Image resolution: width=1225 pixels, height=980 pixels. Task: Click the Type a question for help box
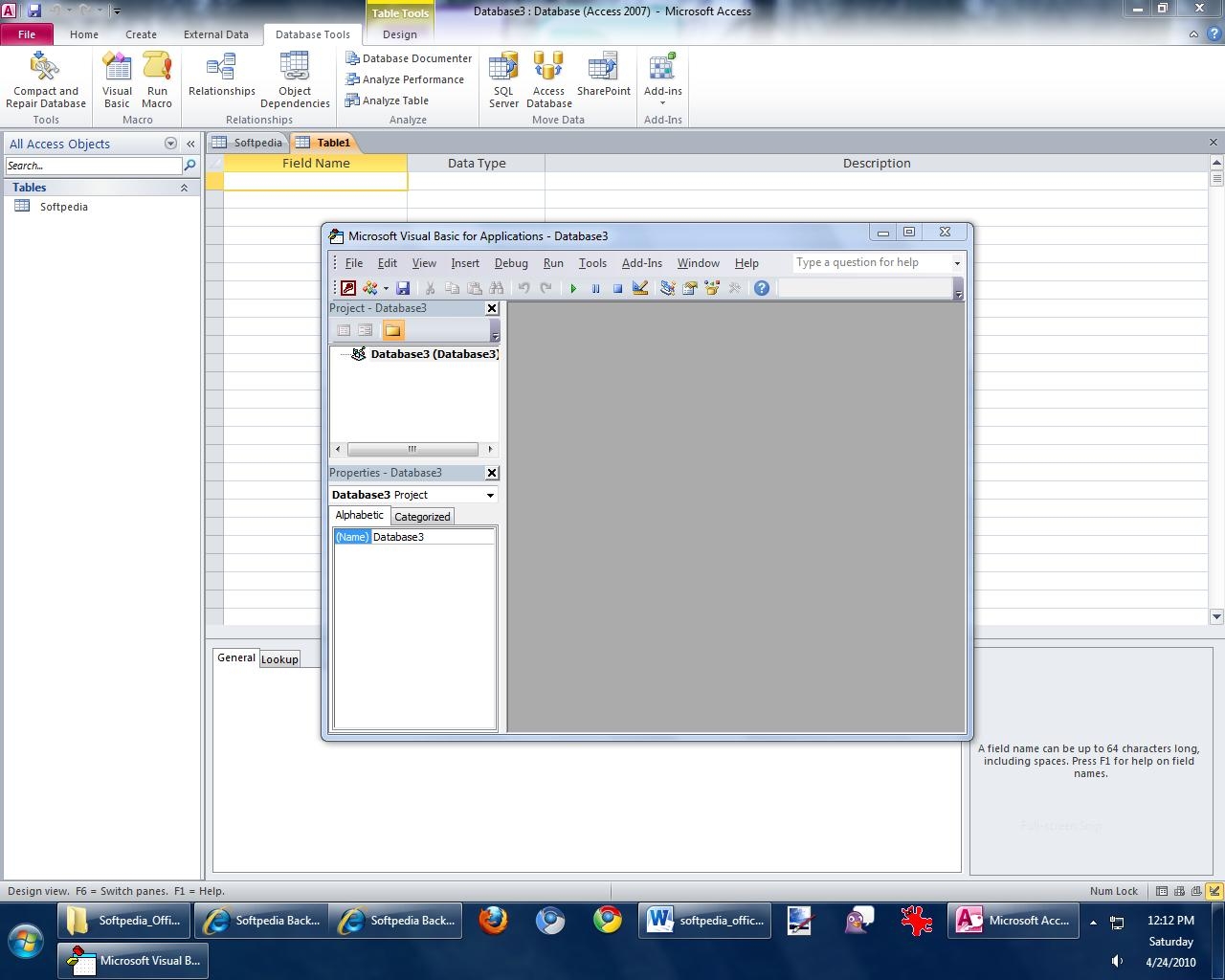[x=871, y=262]
